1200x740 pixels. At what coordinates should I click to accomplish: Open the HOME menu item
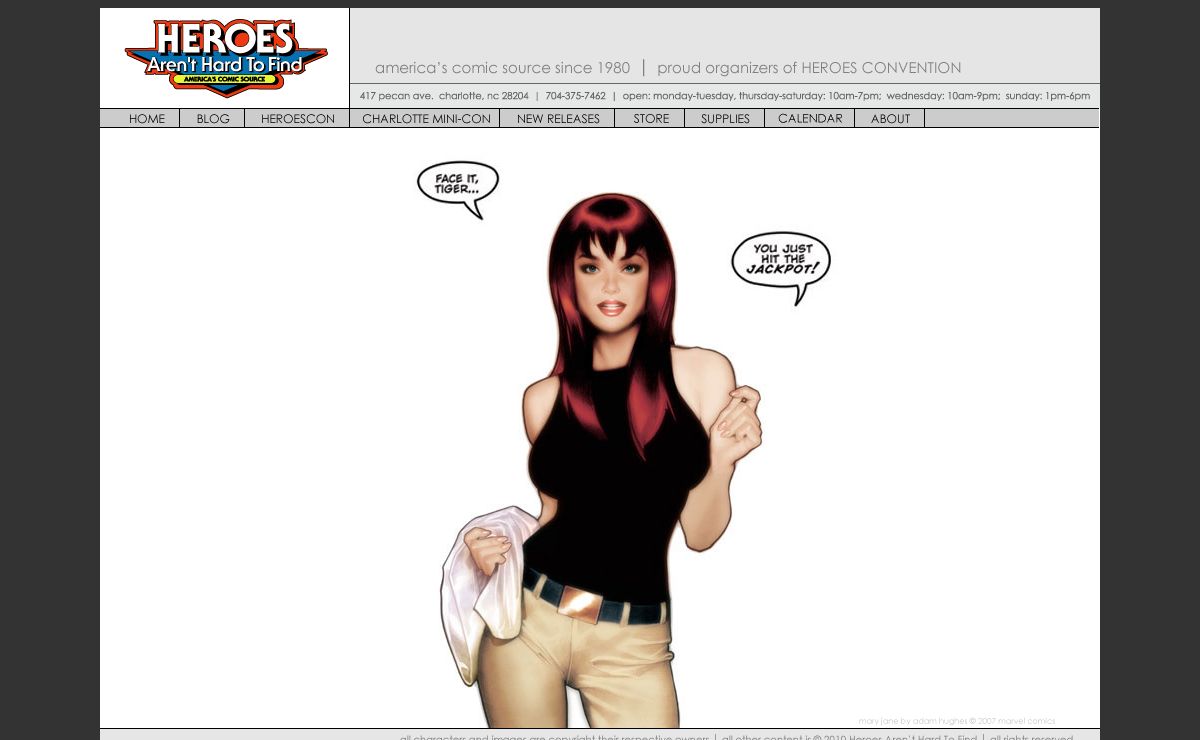(147, 118)
